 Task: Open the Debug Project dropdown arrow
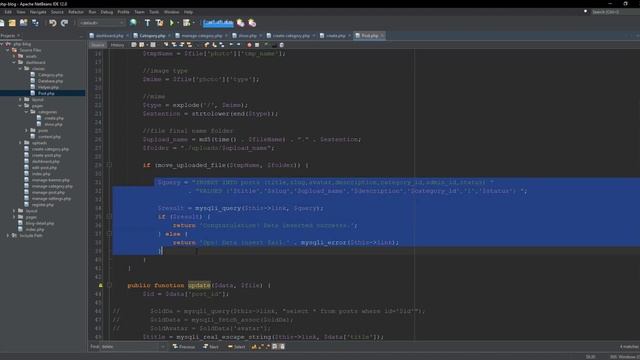point(193,23)
